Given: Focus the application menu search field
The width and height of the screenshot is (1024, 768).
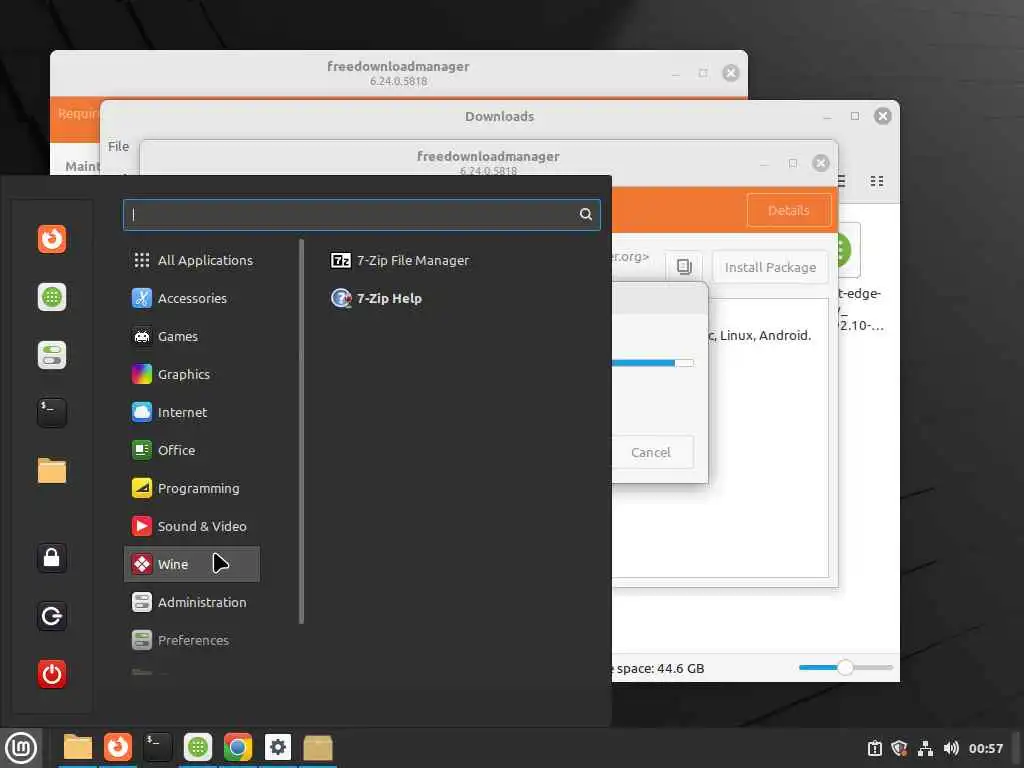Looking at the screenshot, I should pyautogui.click(x=361, y=215).
